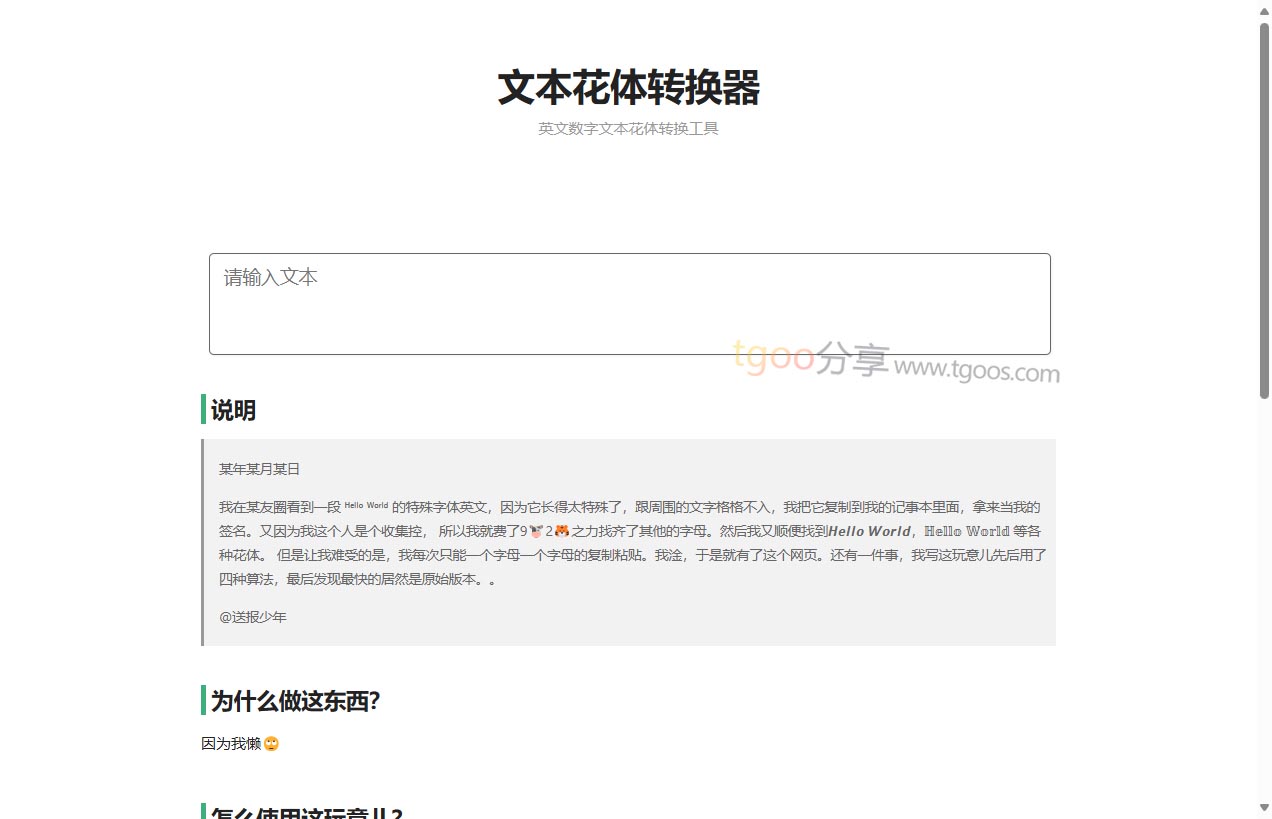Click the tiny superscript Hello World sample

point(366,506)
